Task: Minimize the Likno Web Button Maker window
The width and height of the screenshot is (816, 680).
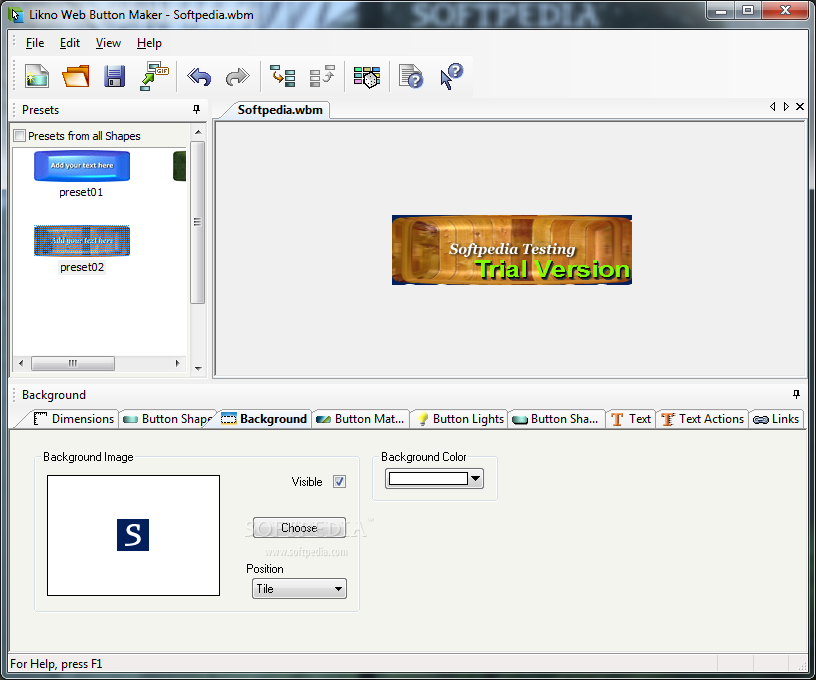Action: coord(721,10)
